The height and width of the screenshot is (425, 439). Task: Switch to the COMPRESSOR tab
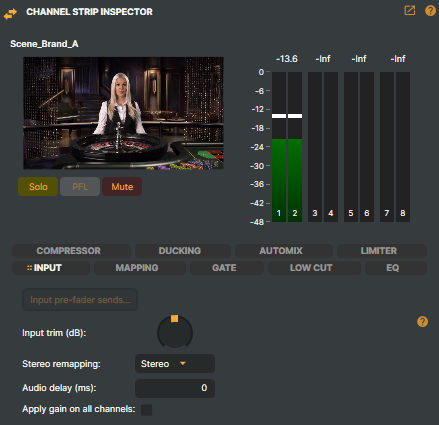tap(71, 251)
